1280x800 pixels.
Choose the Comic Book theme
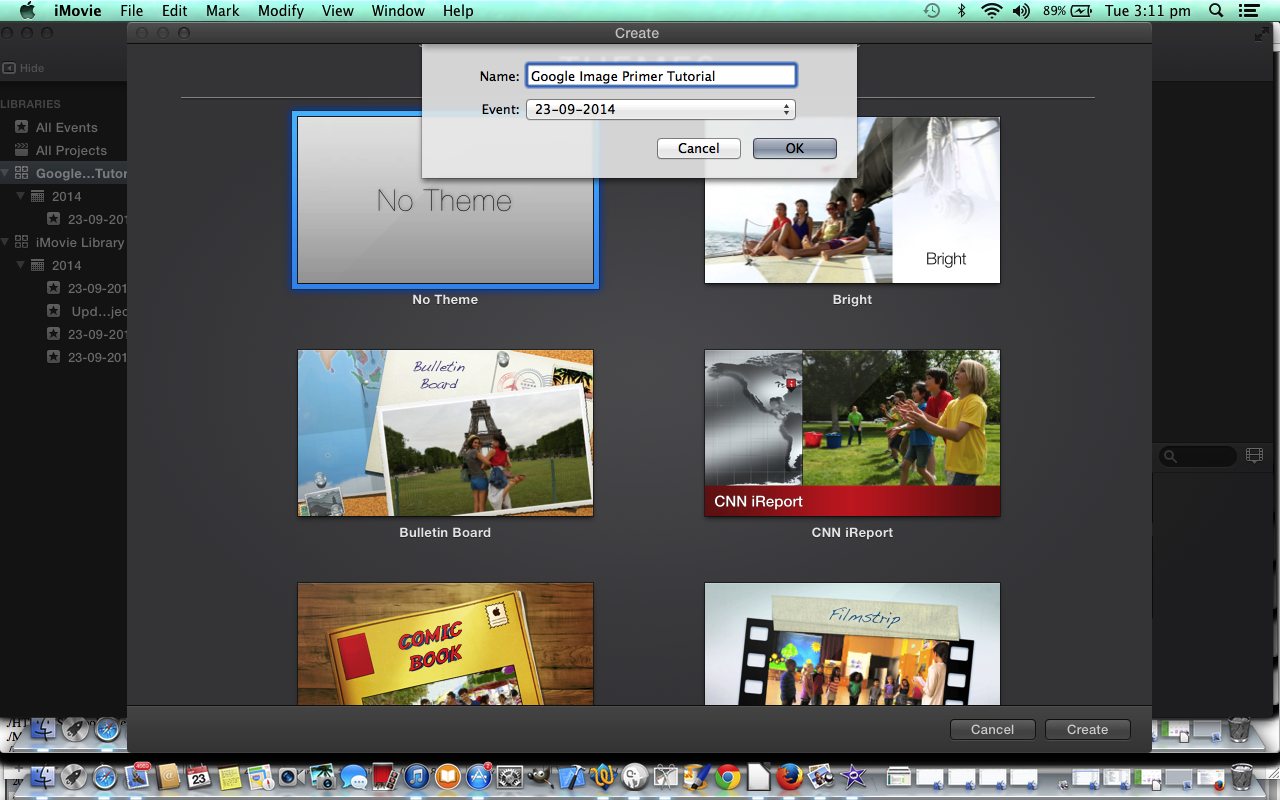coord(445,644)
